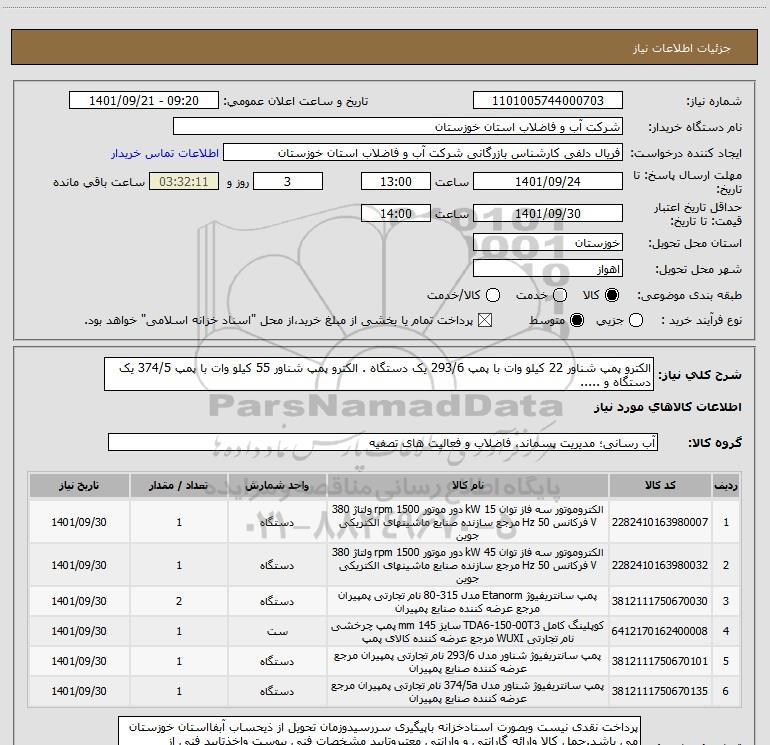Click the 45 kW electromotor item name
Image resolution: width=770 pixels, height=745 pixels.
[468, 565]
